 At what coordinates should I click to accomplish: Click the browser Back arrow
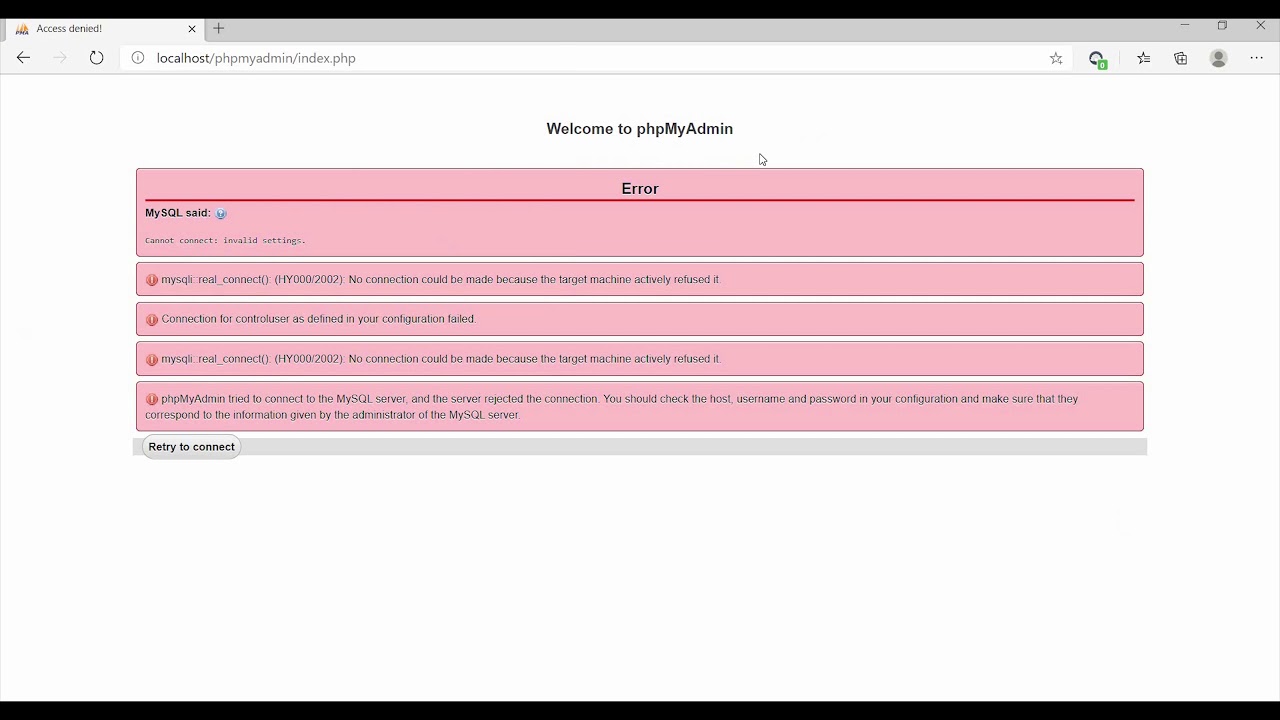tap(23, 58)
